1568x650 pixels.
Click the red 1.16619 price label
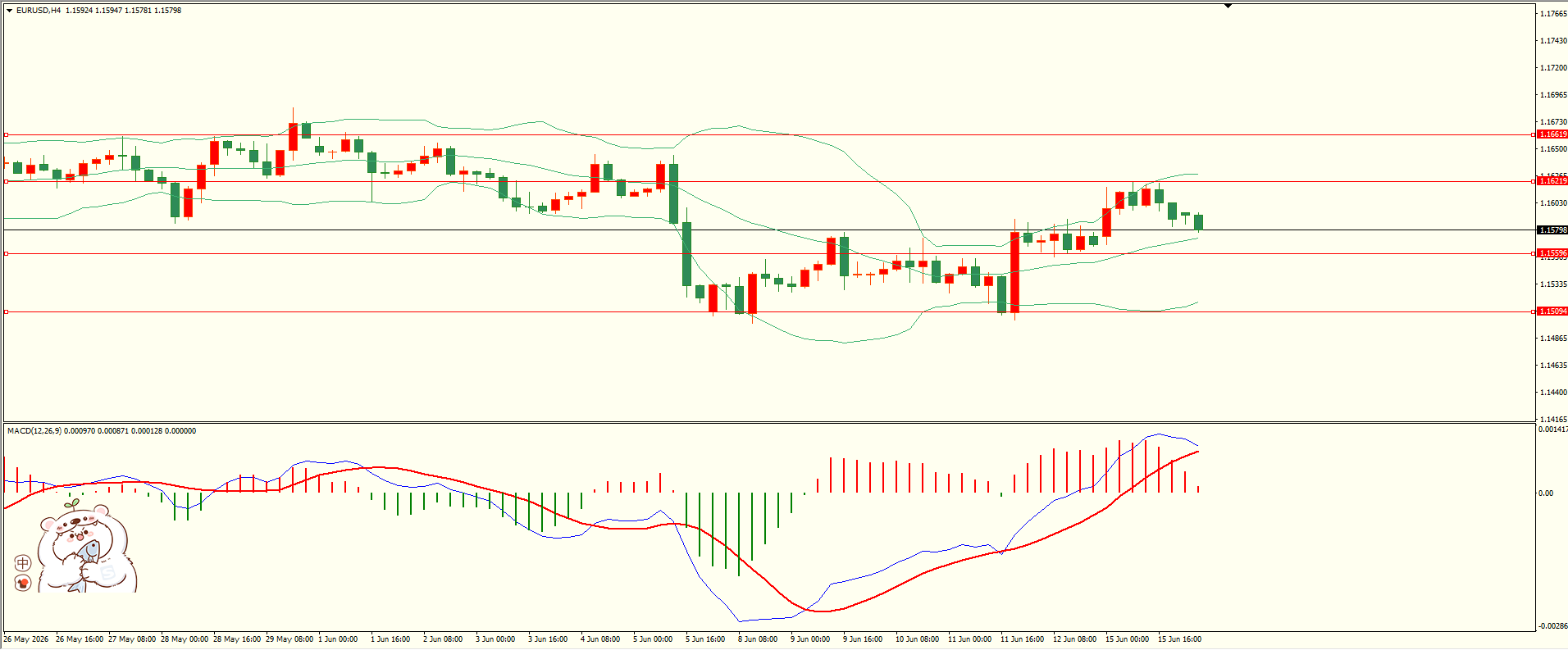(x=1552, y=134)
